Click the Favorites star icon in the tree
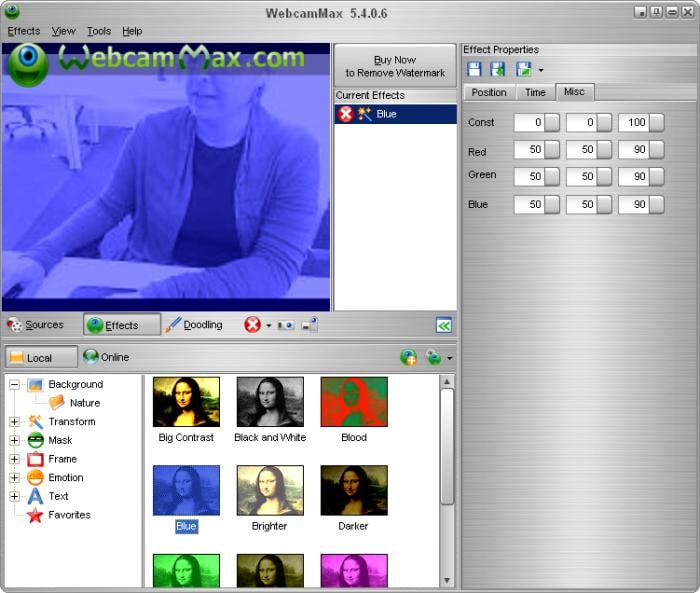This screenshot has height=593, width=700. coord(35,515)
